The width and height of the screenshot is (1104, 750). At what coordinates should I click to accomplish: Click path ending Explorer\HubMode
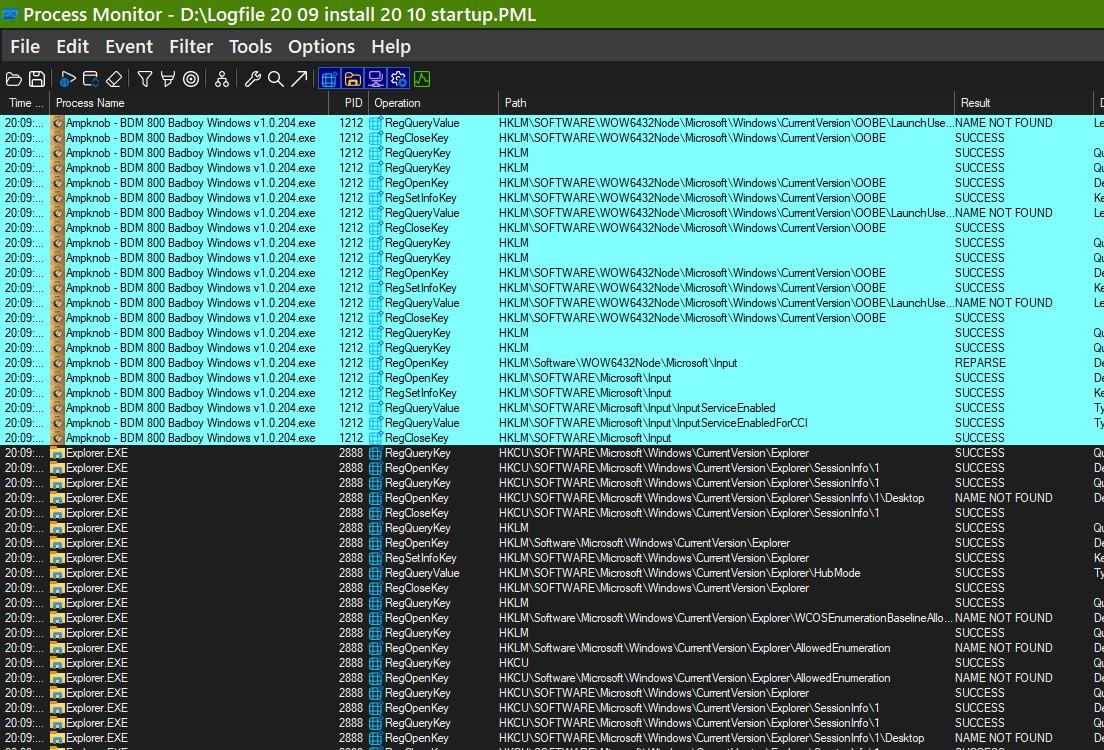(679, 573)
